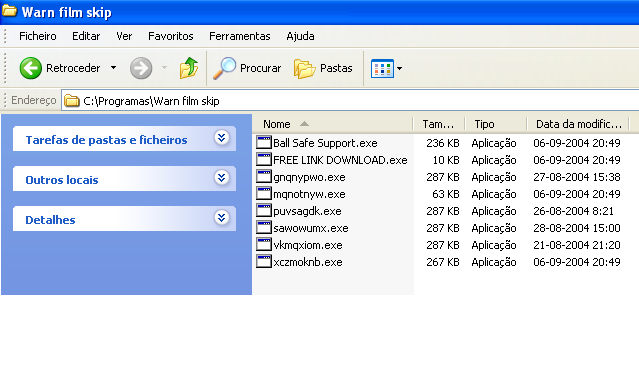Click the Procurar button label
The height and width of the screenshot is (384, 639).
click(260, 68)
